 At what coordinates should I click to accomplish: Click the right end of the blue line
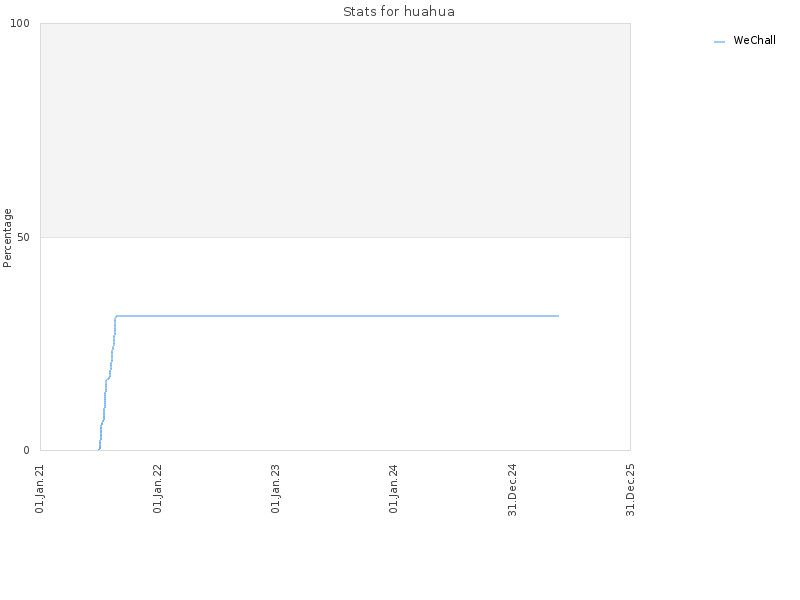[559, 316]
